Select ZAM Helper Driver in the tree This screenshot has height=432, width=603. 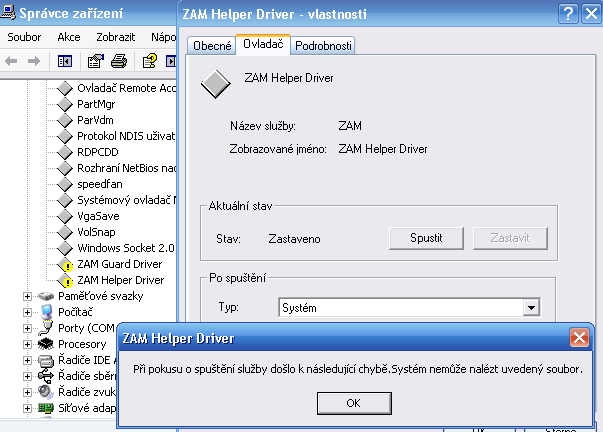[120, 280]
